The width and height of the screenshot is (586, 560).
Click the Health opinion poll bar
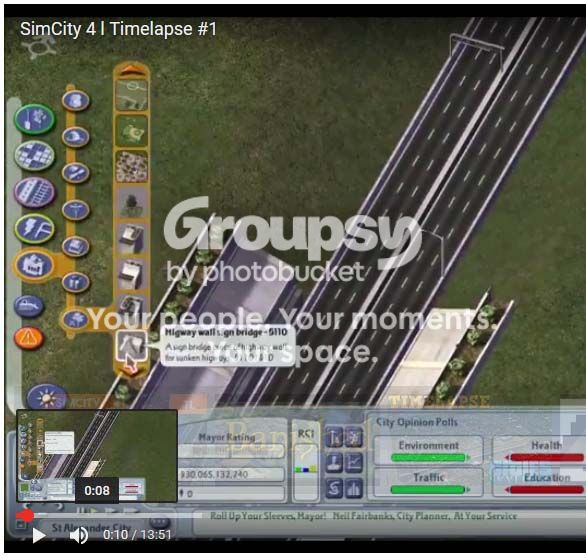click(546, 458)
